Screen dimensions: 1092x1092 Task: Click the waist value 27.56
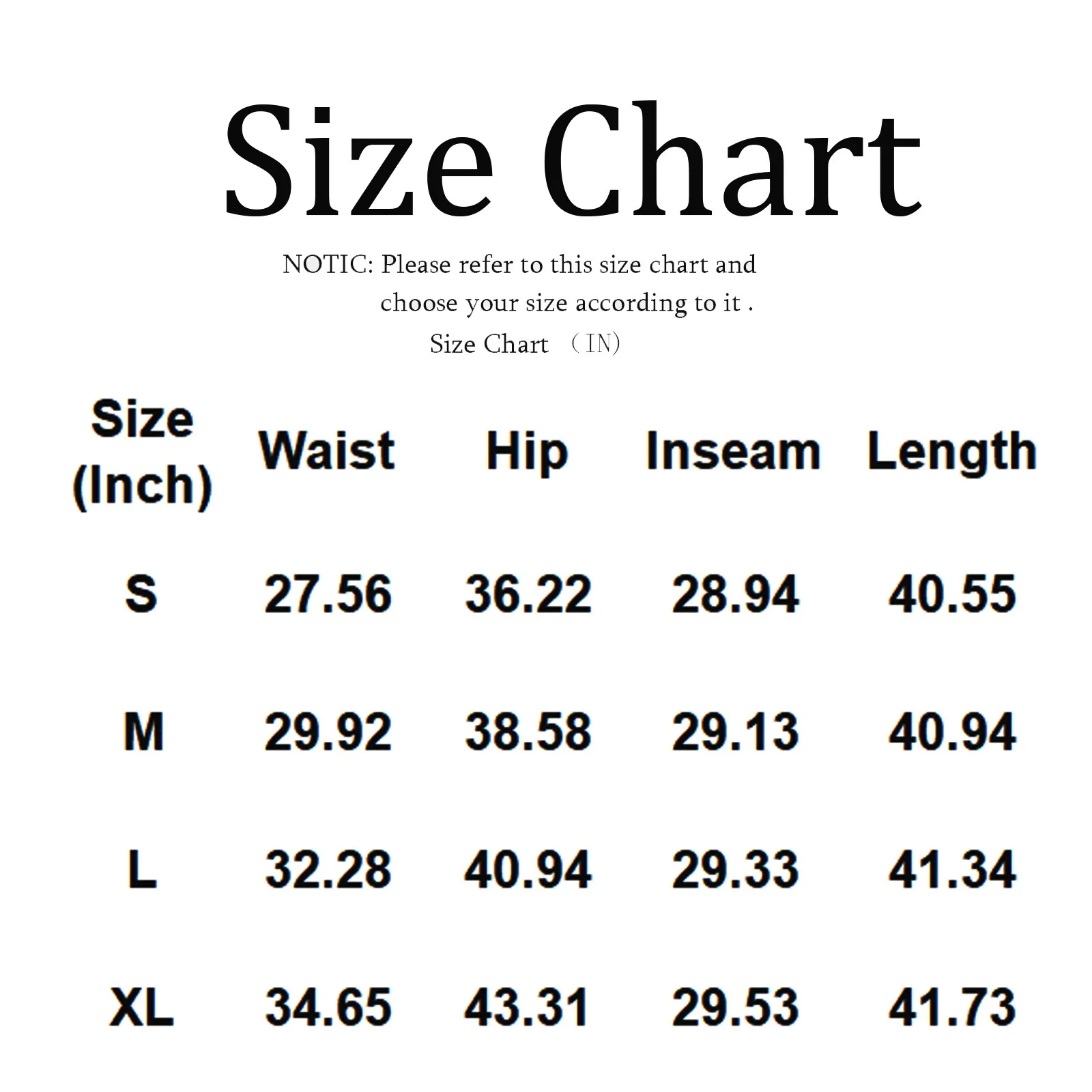point(328,594)
